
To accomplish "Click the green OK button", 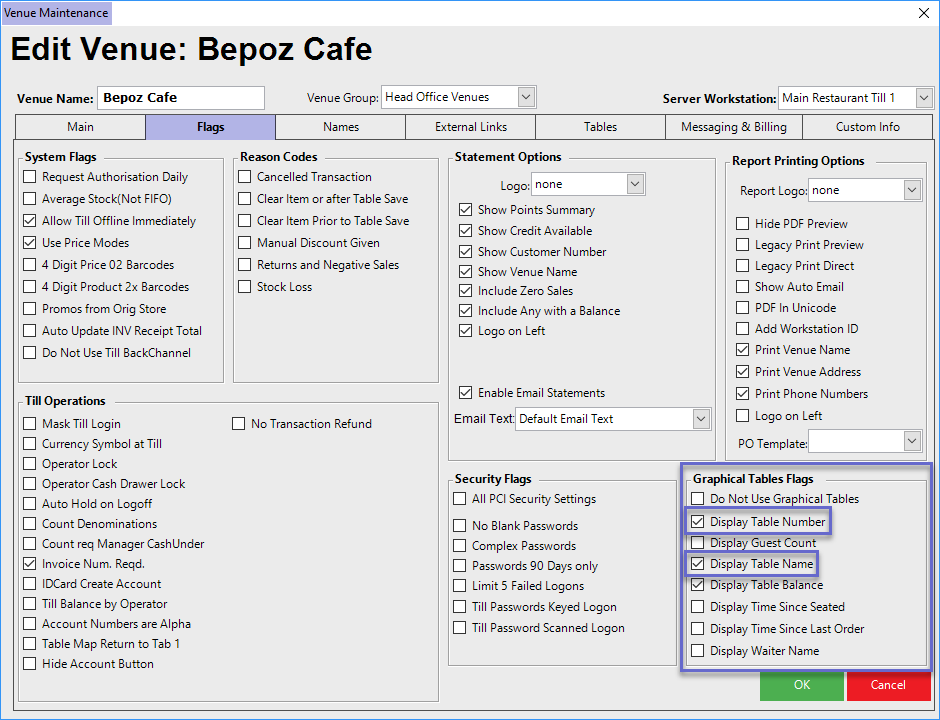I will pos(802,685).
